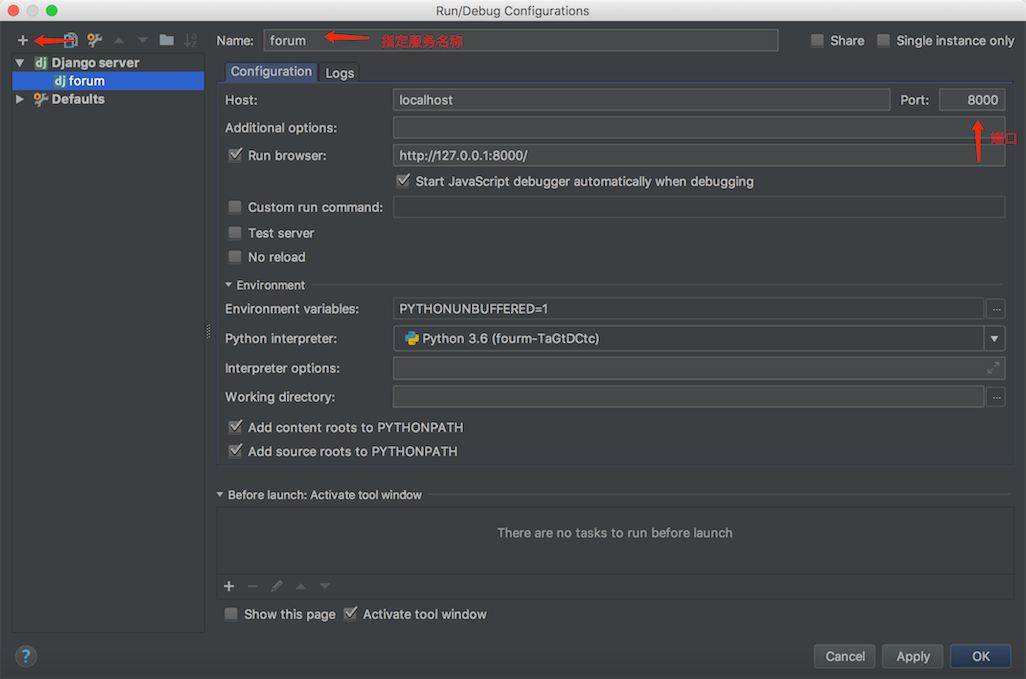Click the Host field showing localhost
This screenshot has height=679, width=1026.
tap(641, 100)
